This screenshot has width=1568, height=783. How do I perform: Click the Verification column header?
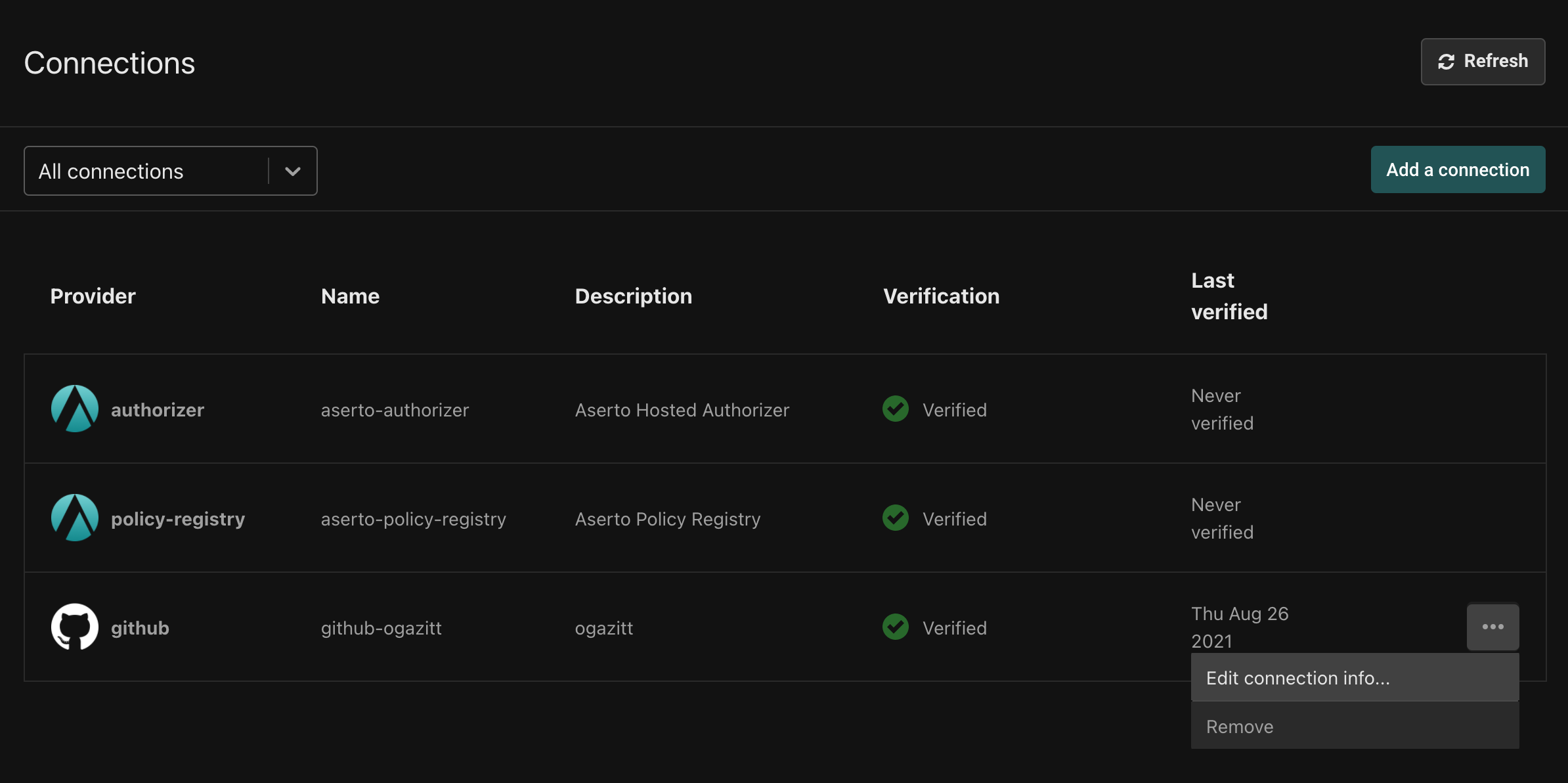click(x=941, y=296)
